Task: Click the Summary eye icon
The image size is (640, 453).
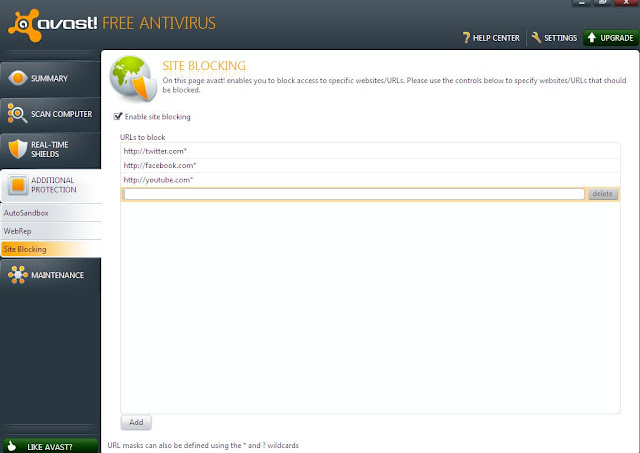Action: tap(18, 78)
